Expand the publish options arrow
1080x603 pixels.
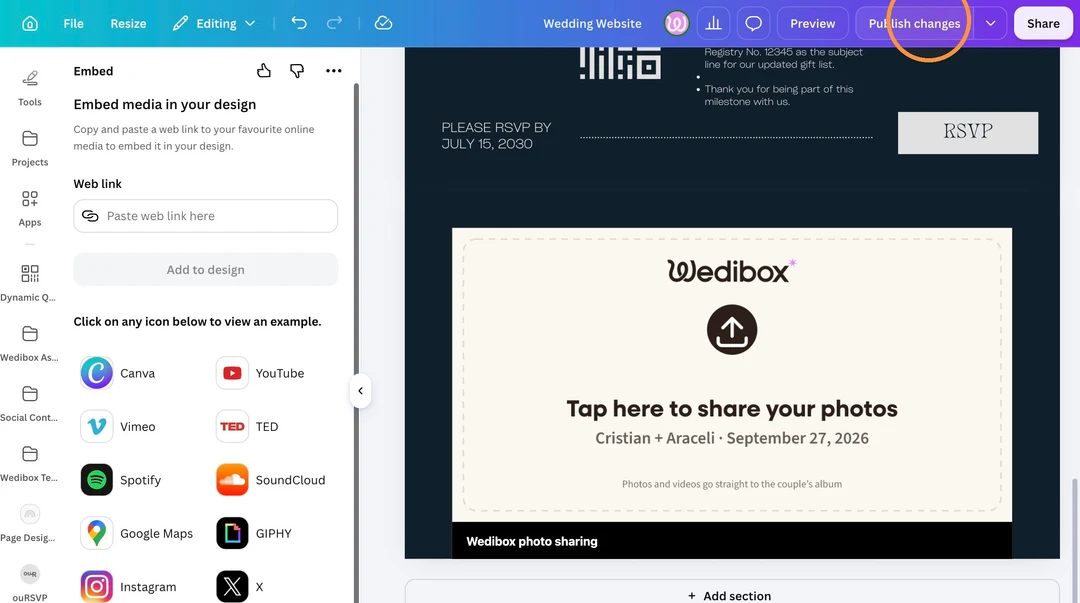tap(990, 23)
